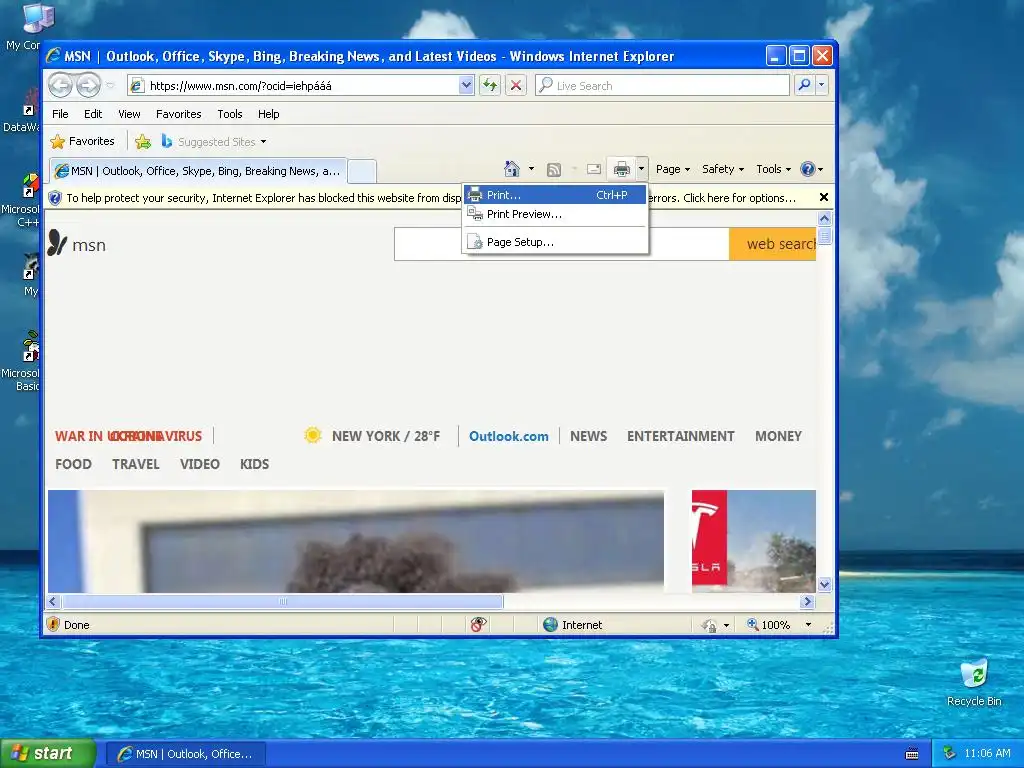Open the search provider dropdown arrow
This screenshot has width=1024, height=768.
click(822, 85)
